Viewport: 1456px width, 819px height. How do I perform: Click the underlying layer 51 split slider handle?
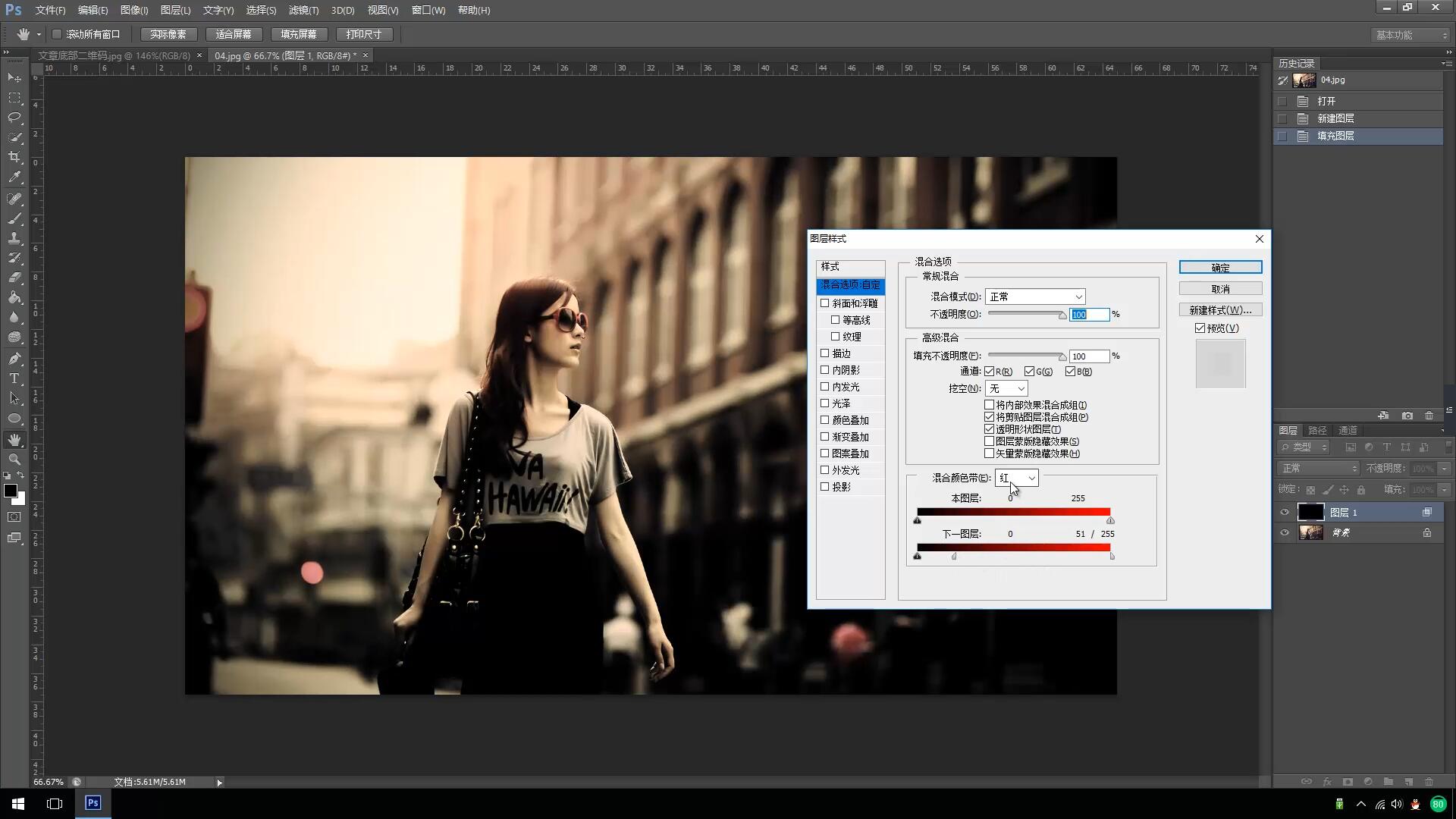pos(954,557)
